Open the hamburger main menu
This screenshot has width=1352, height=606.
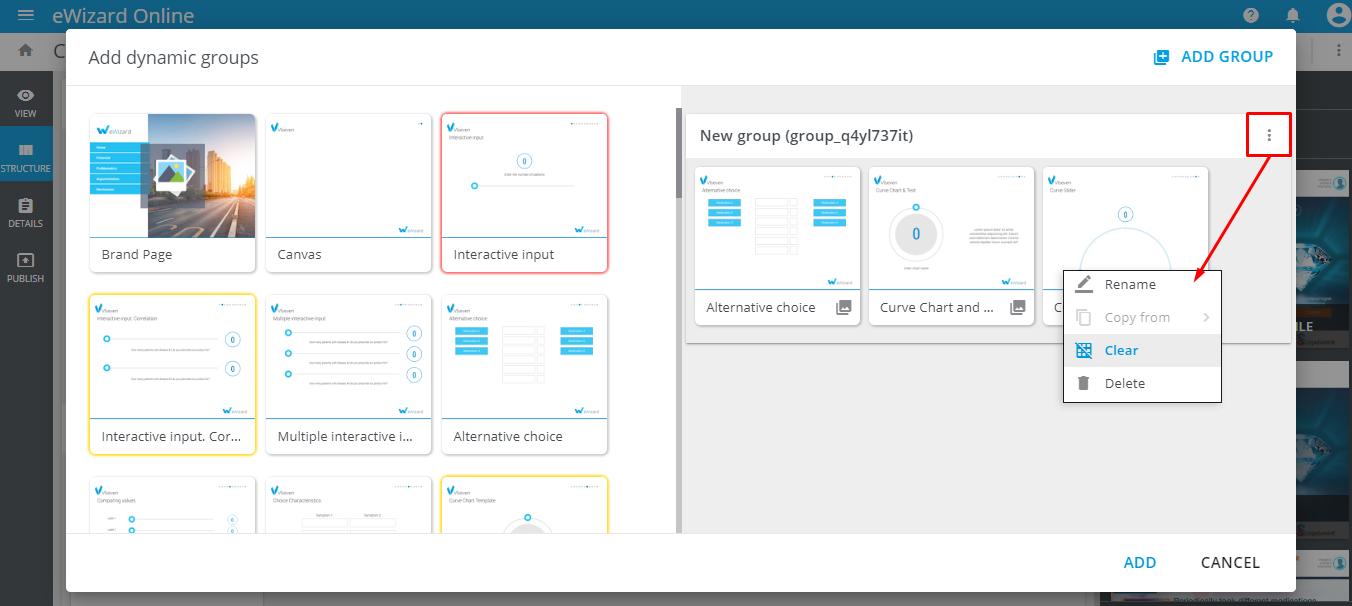[26, 15]
